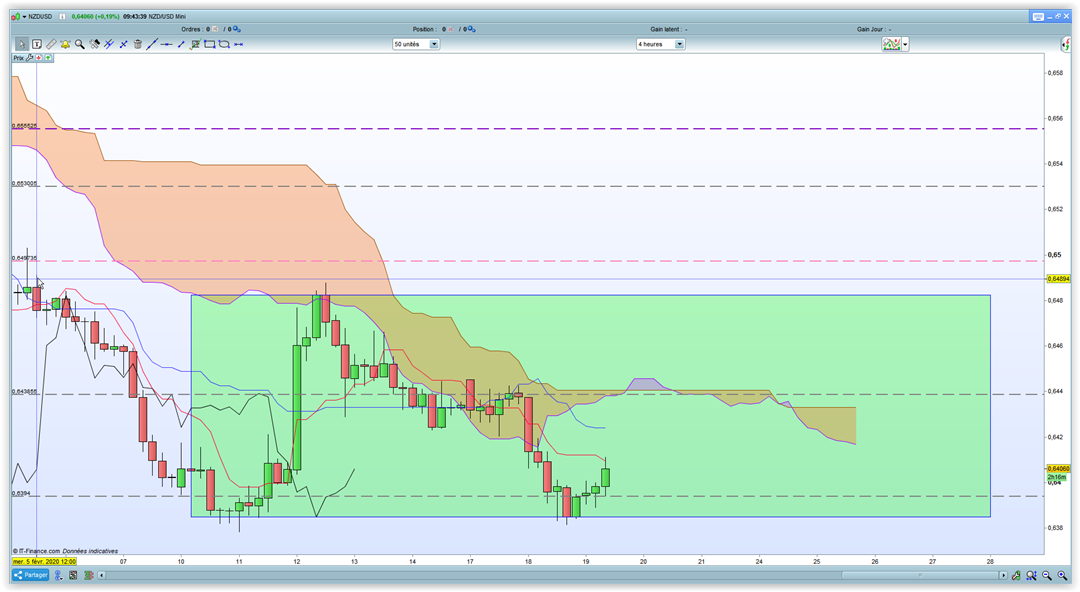Select the cursor pointer tool
Screen dimensions: 1080x592
pos(22,44)
